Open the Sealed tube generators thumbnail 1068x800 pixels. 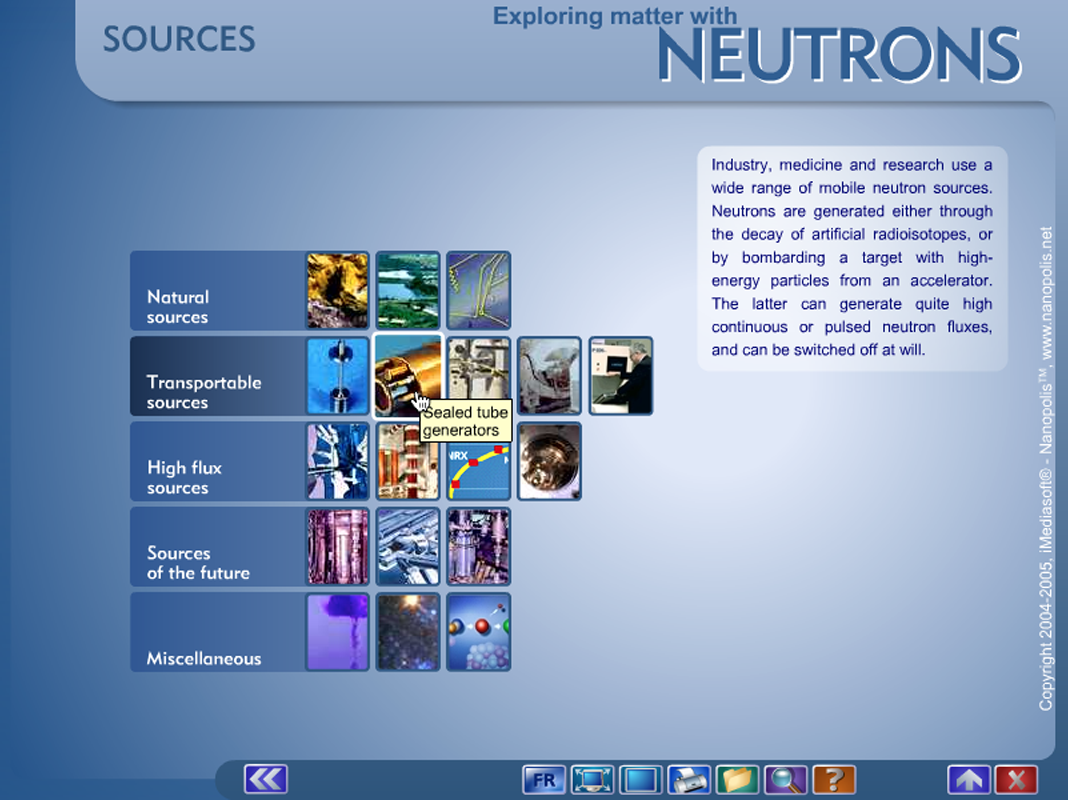coord(407,376)
